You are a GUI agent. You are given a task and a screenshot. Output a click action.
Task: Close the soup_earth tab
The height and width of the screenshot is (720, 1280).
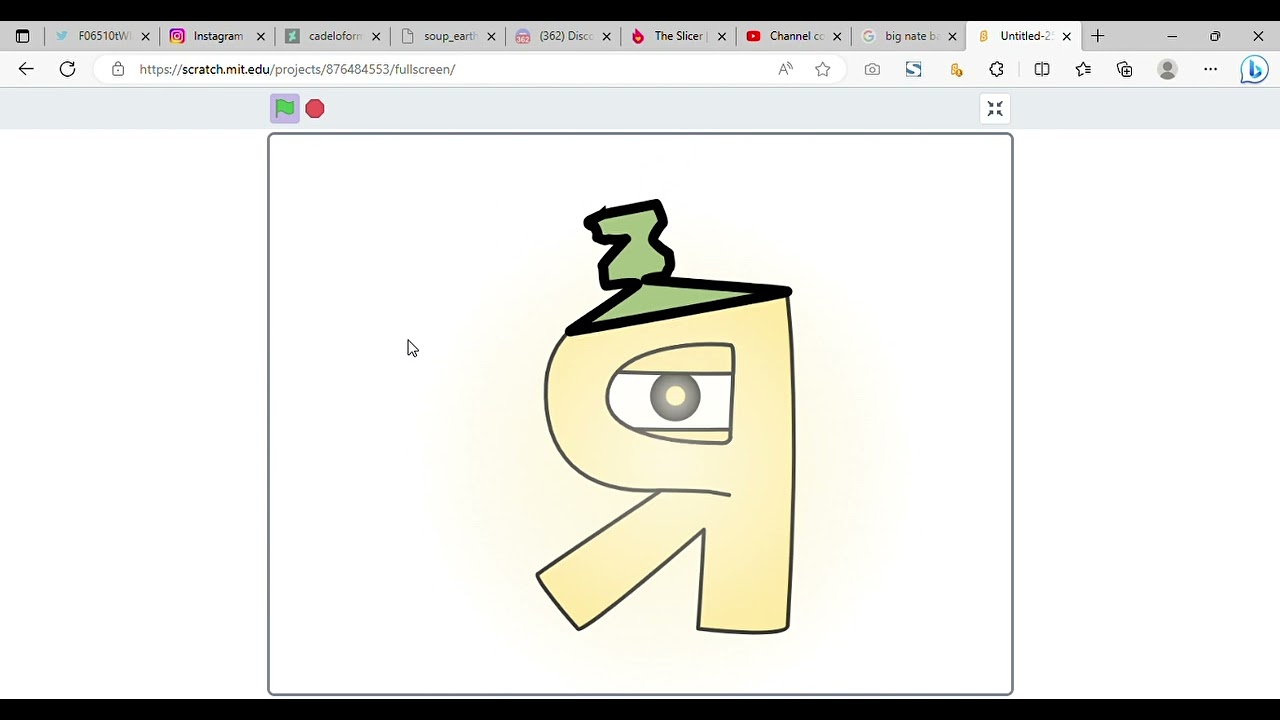point(491,36)
